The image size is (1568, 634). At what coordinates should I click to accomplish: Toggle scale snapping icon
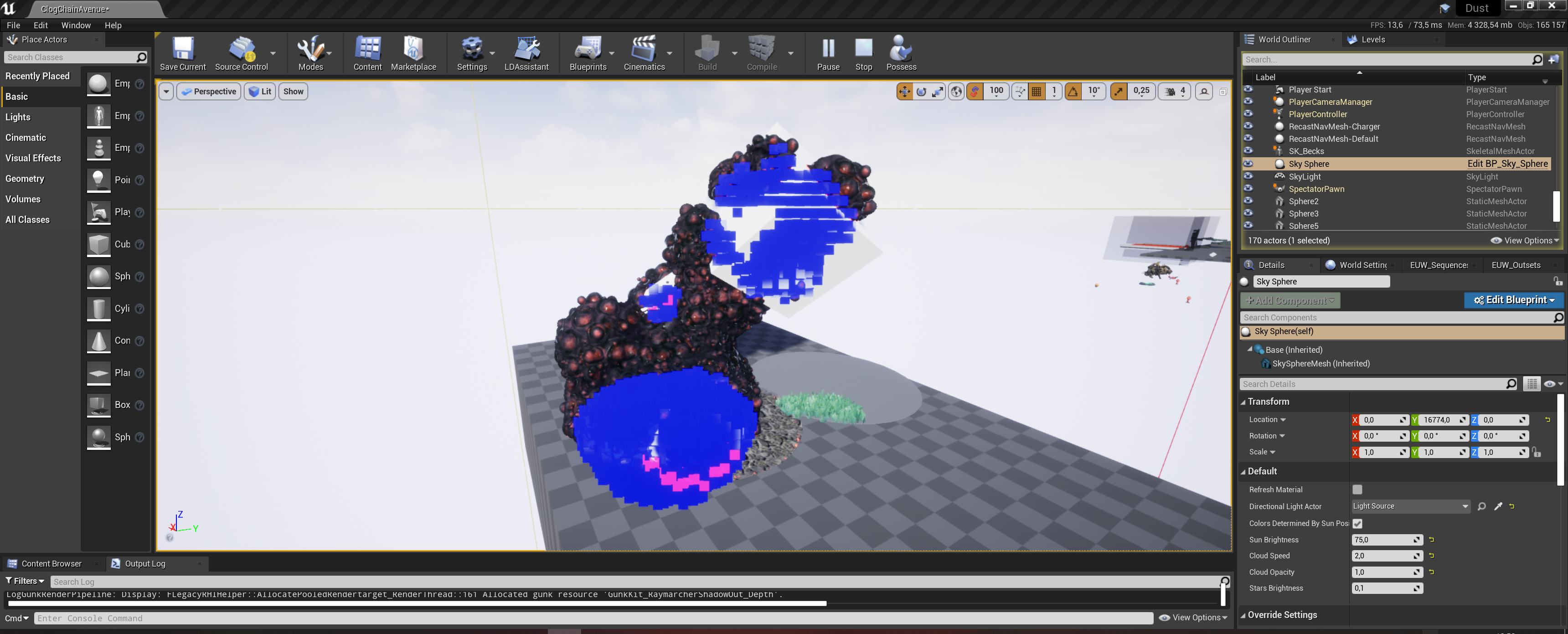pos(1119,91)
